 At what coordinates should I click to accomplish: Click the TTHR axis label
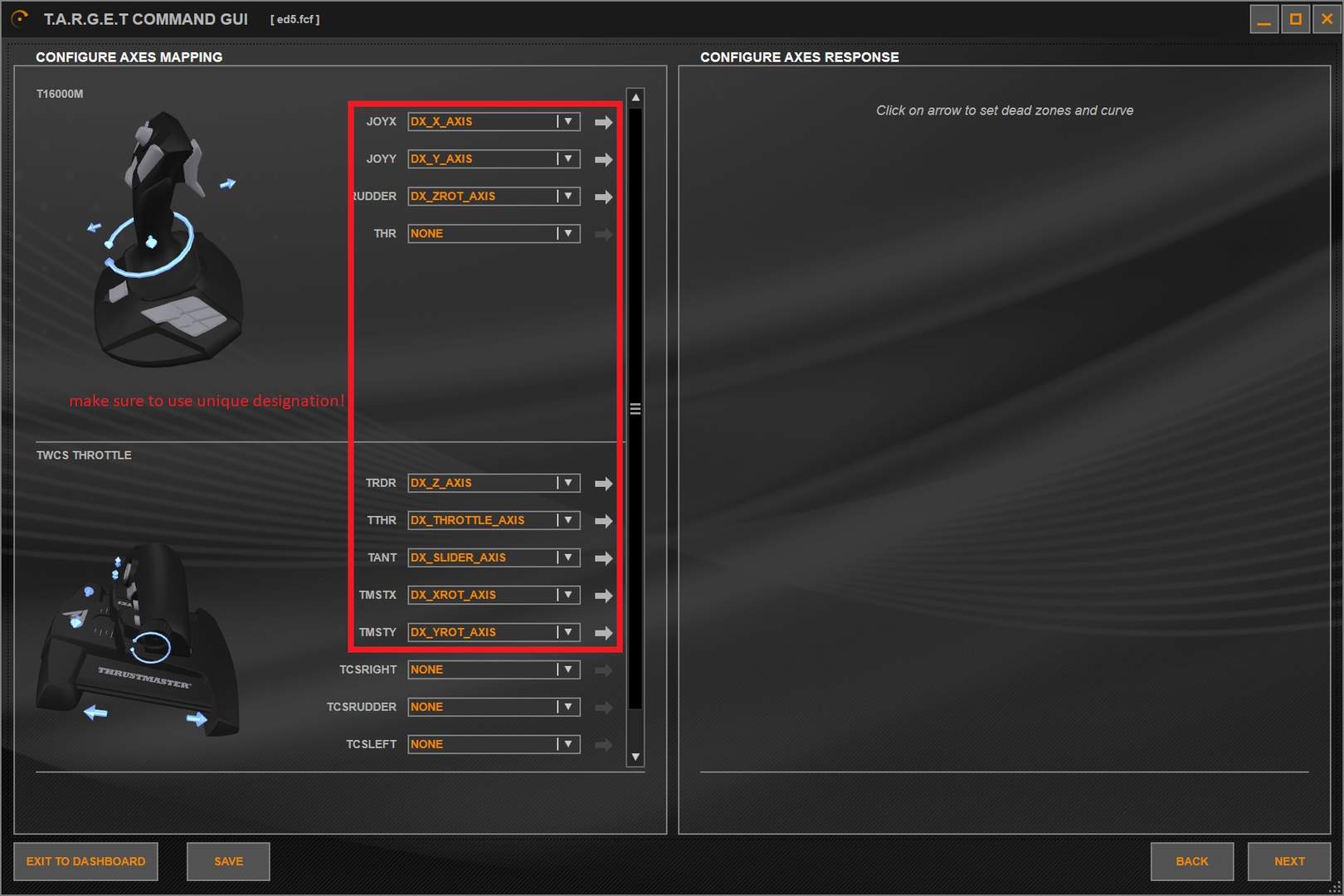pos(382,519)
